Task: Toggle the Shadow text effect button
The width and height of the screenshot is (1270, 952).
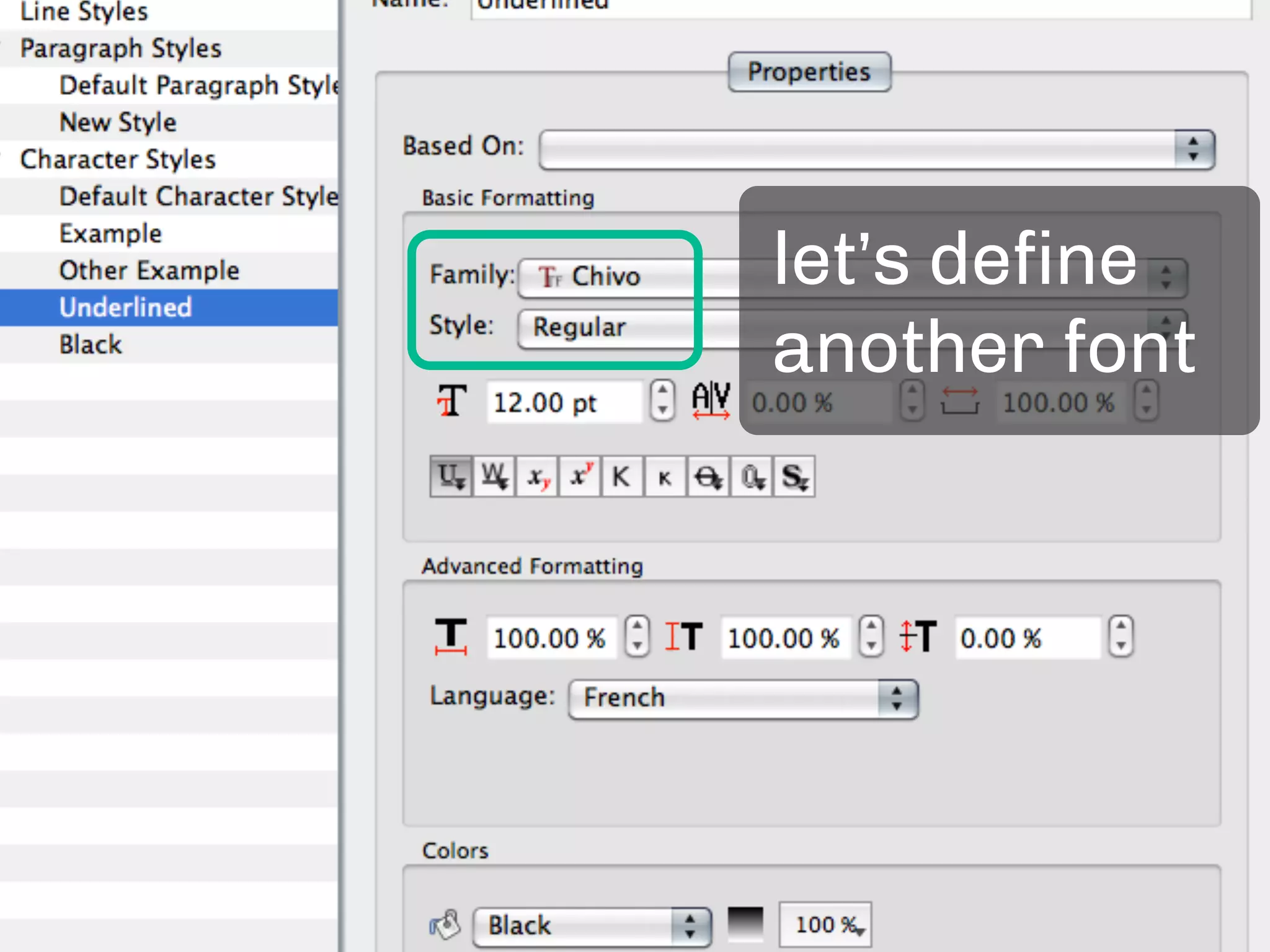Action: coord(794,477)
